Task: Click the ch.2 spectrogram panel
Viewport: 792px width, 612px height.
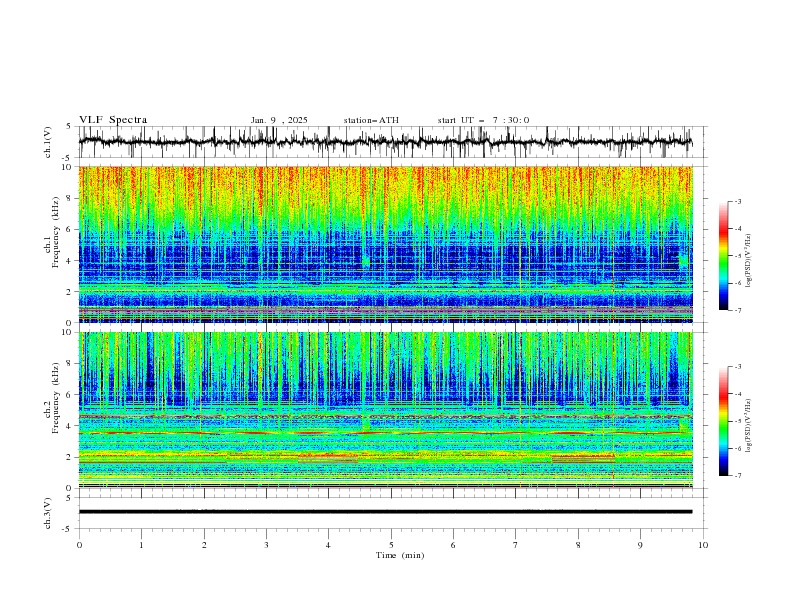Action: click(385, 410)
